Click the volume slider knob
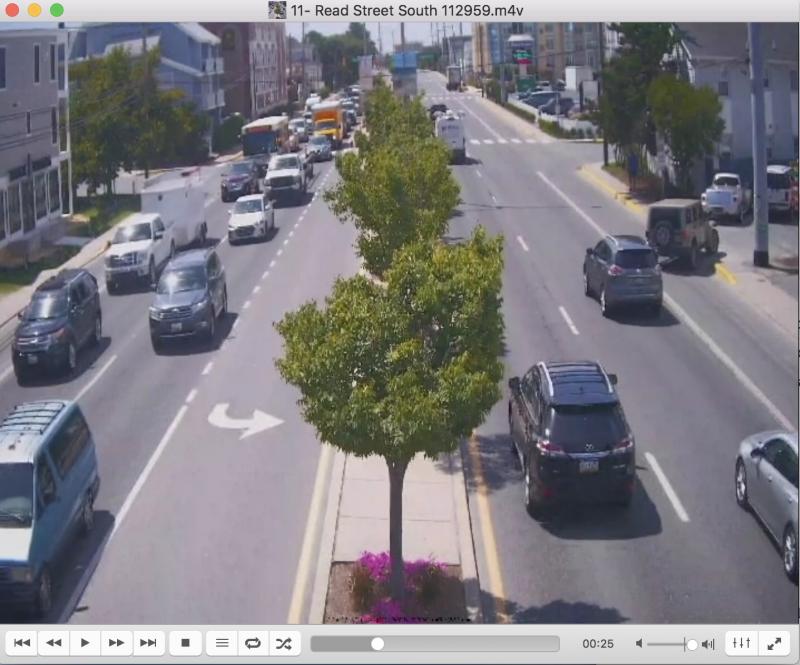 [x=691, y=644]
